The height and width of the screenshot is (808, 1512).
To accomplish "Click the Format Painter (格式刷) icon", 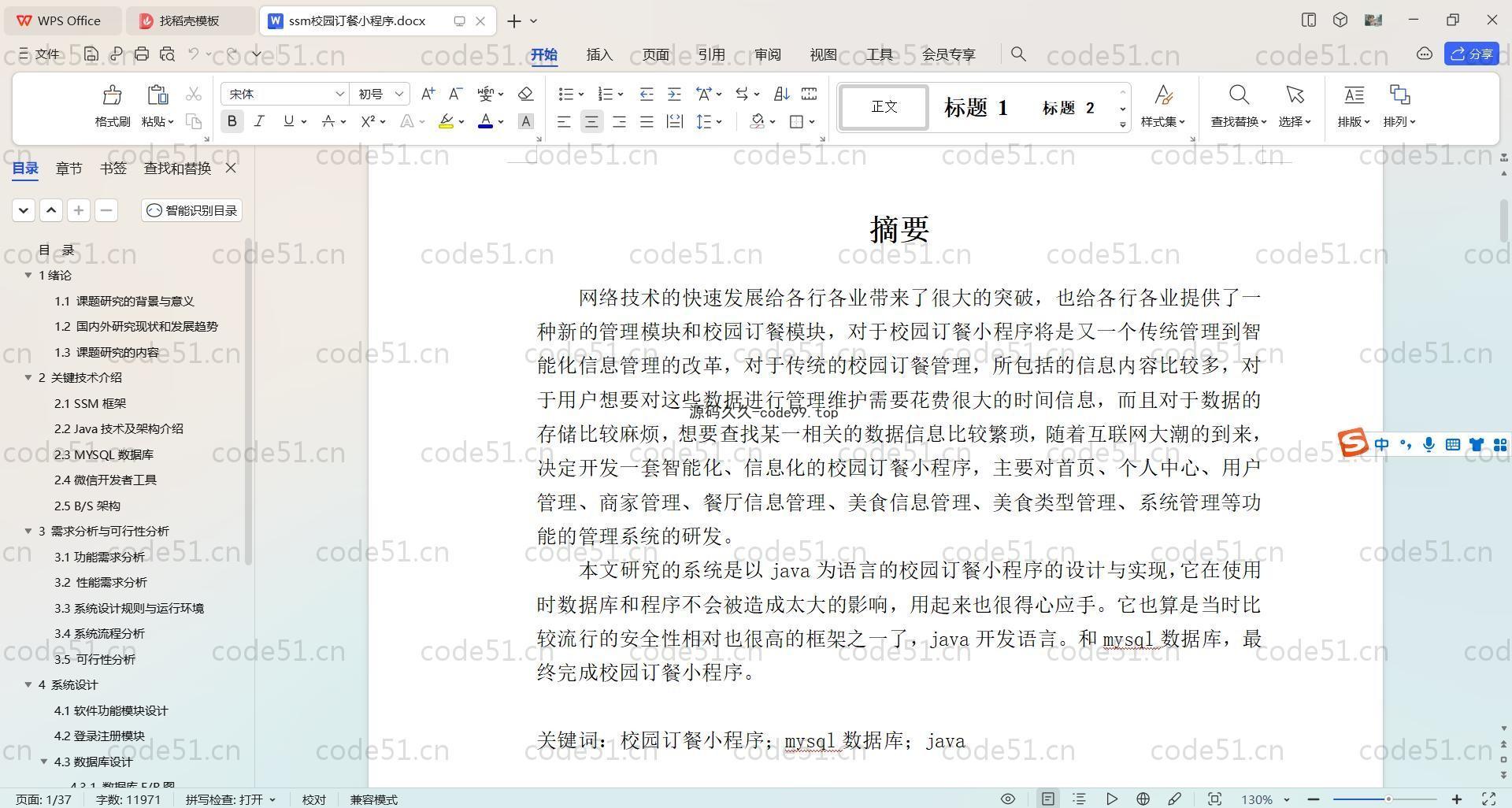I will (112, 95).
